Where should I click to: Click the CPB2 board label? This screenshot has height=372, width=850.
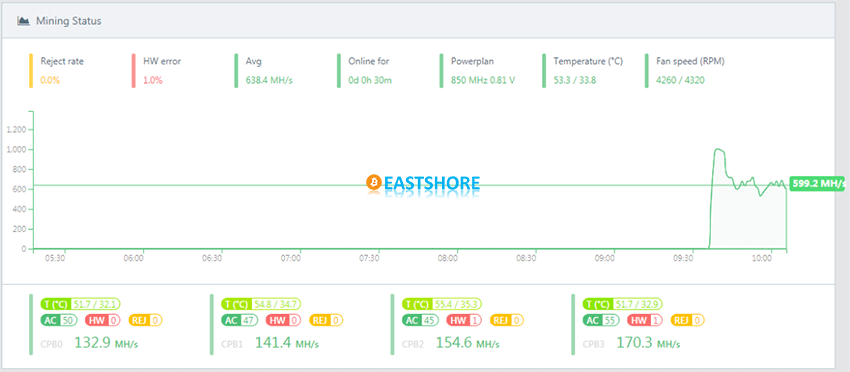(x=412, y=344)
